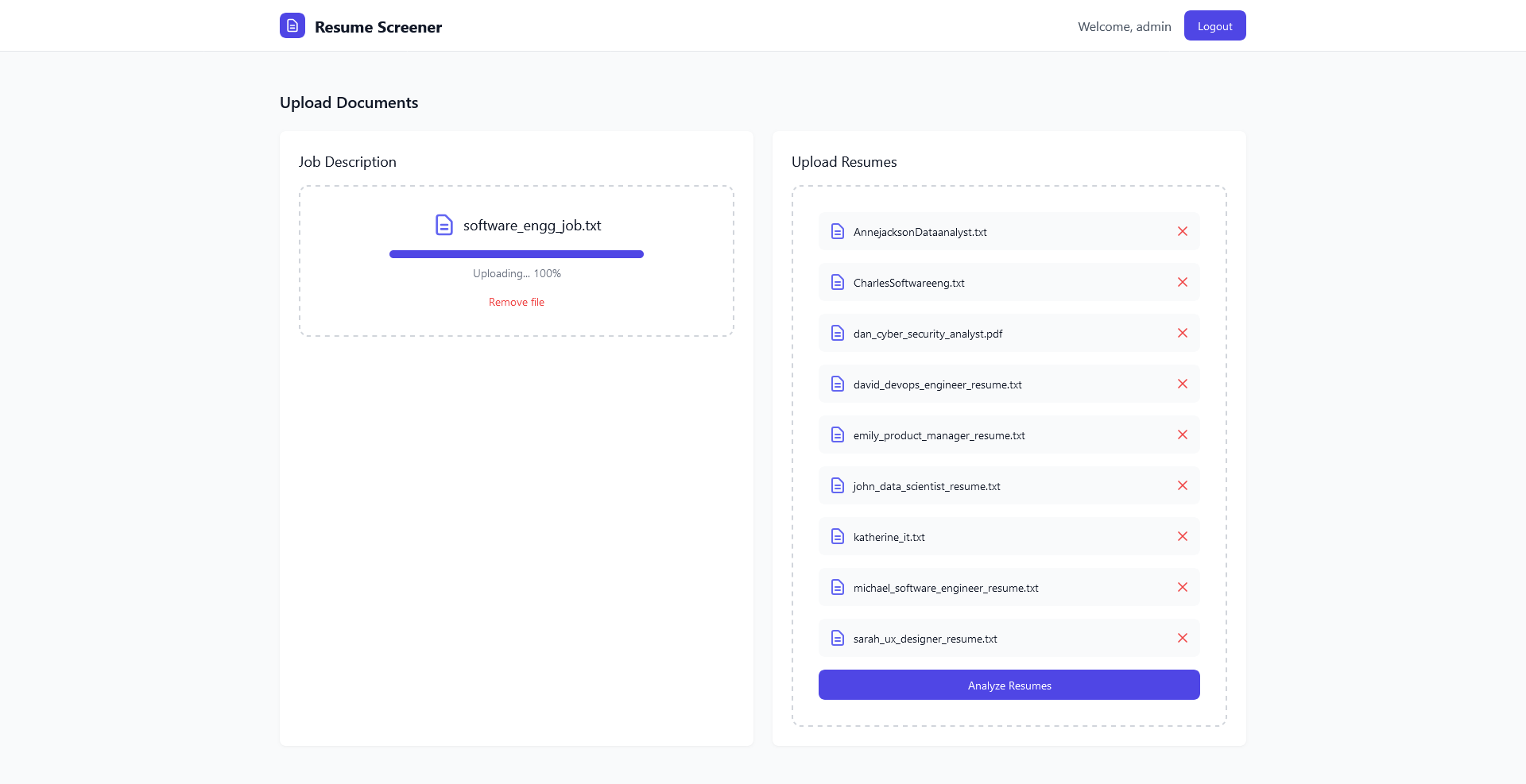The image size is (1526, 784).
Task: Dismiss katherine_it.txt via its red X
Action: (1183, 536)
